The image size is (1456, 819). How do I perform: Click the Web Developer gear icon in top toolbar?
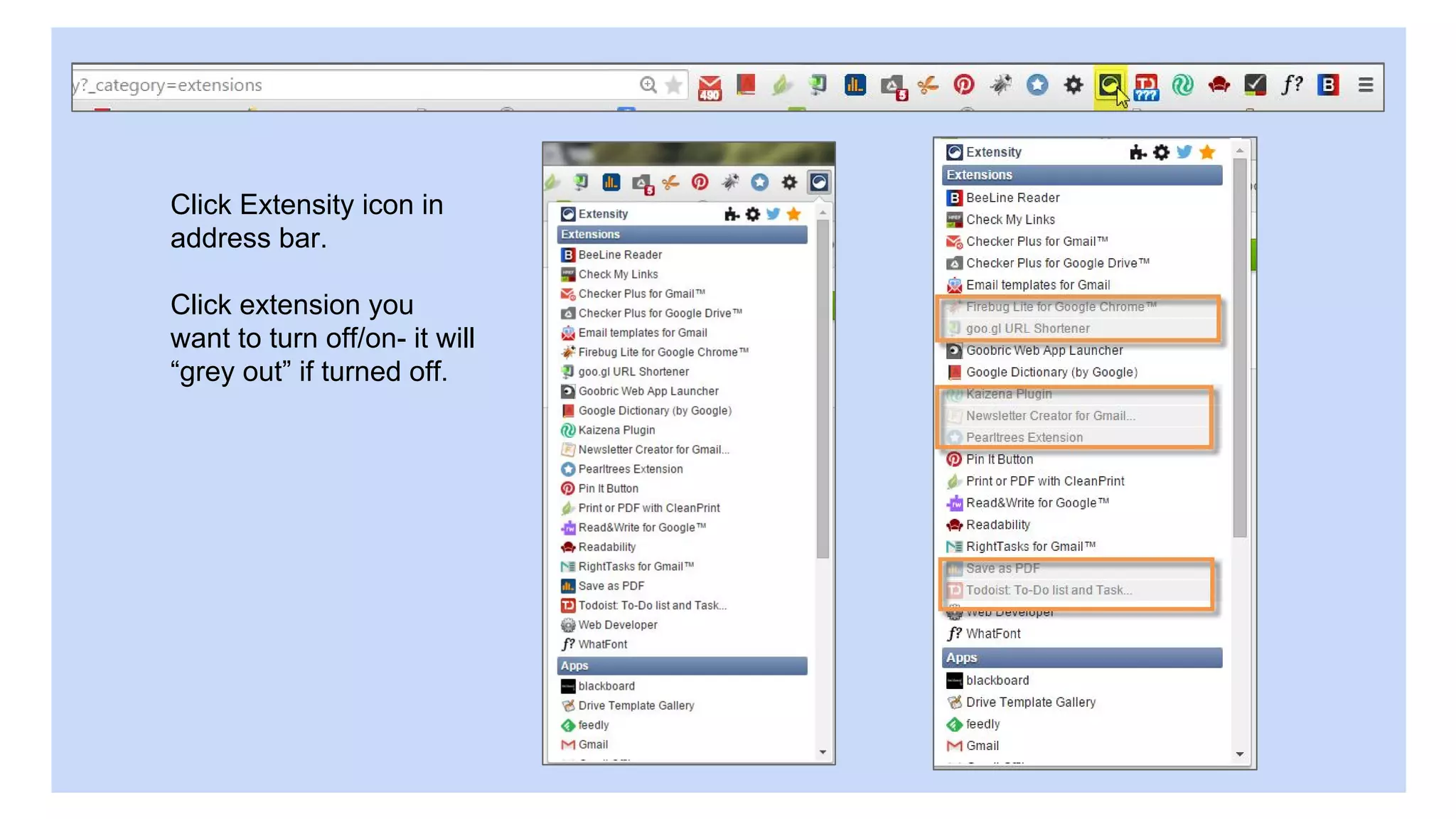1073,85
